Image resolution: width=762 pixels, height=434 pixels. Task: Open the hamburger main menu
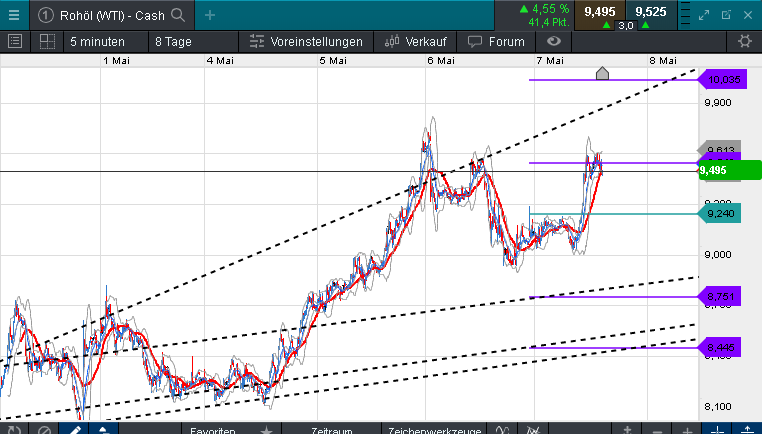14,15
